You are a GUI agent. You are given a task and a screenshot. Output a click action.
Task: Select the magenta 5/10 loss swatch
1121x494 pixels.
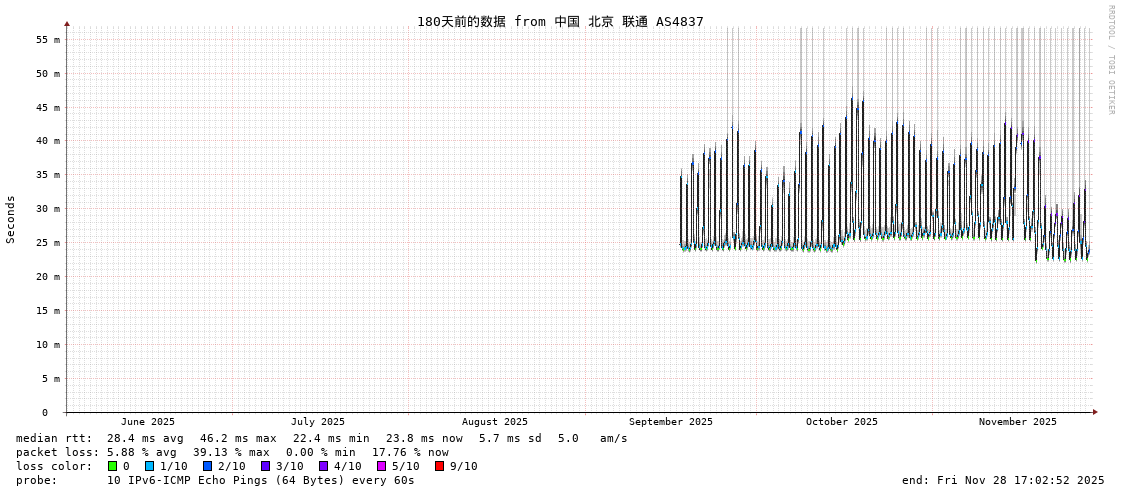tap(381, 466)
